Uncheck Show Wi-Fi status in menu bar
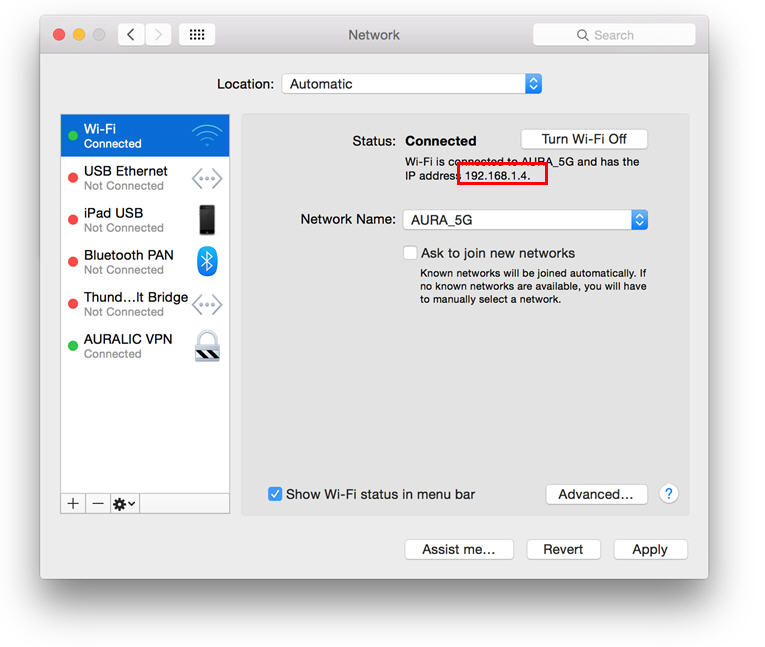Viewport: 765px width, 647px height. pyautogui.click(x=275, y=494)
